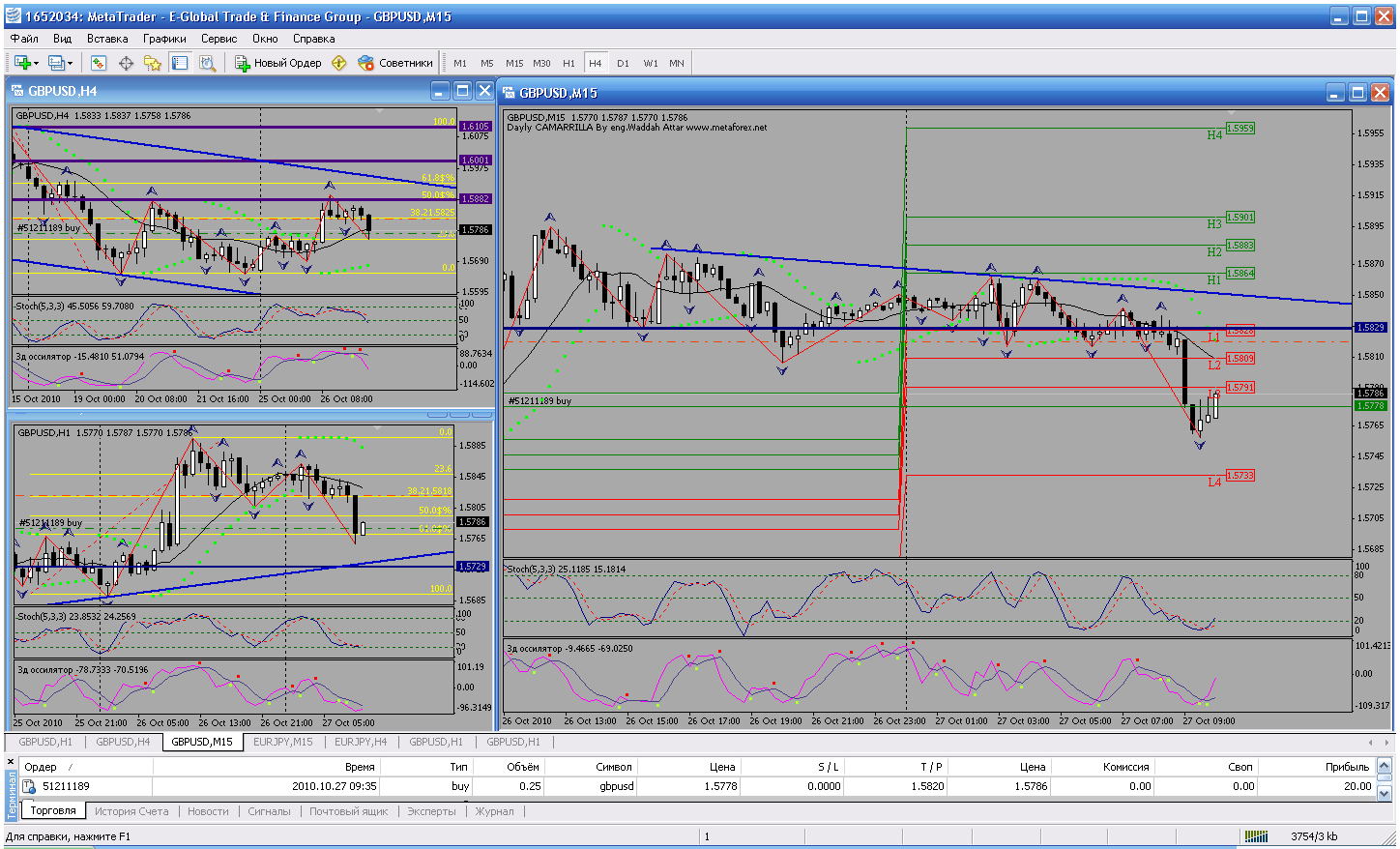Switch the chart to the MN timeframe

(x=677, y=64)
